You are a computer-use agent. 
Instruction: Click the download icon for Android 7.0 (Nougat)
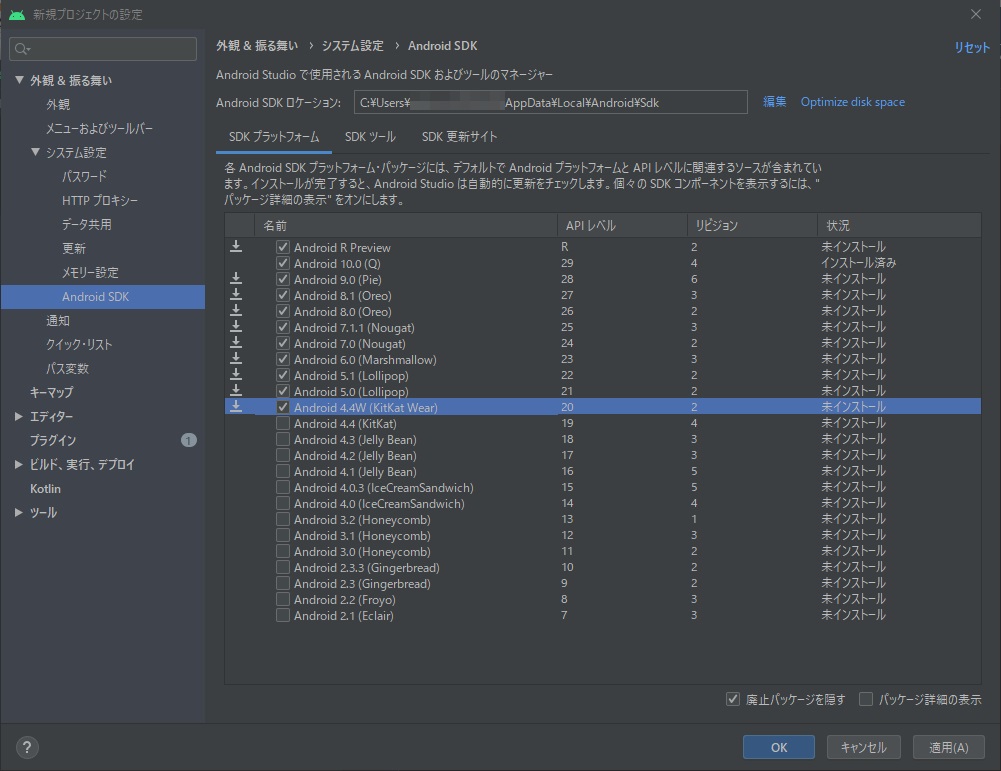[x=237, y=343]
